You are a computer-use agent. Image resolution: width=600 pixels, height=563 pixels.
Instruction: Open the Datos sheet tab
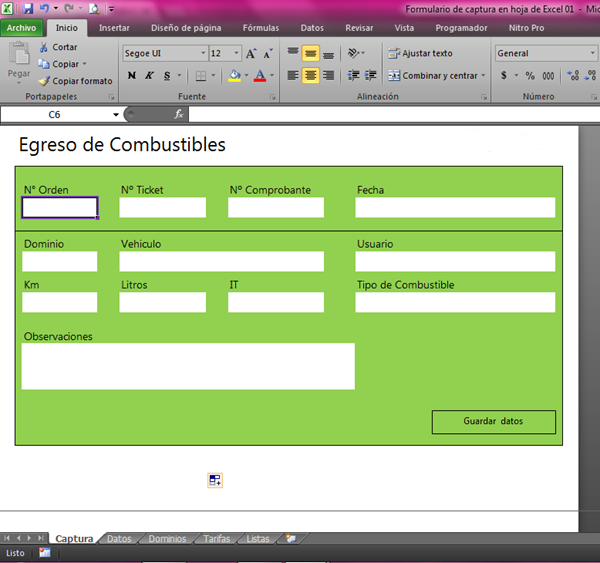pos(119,539)
